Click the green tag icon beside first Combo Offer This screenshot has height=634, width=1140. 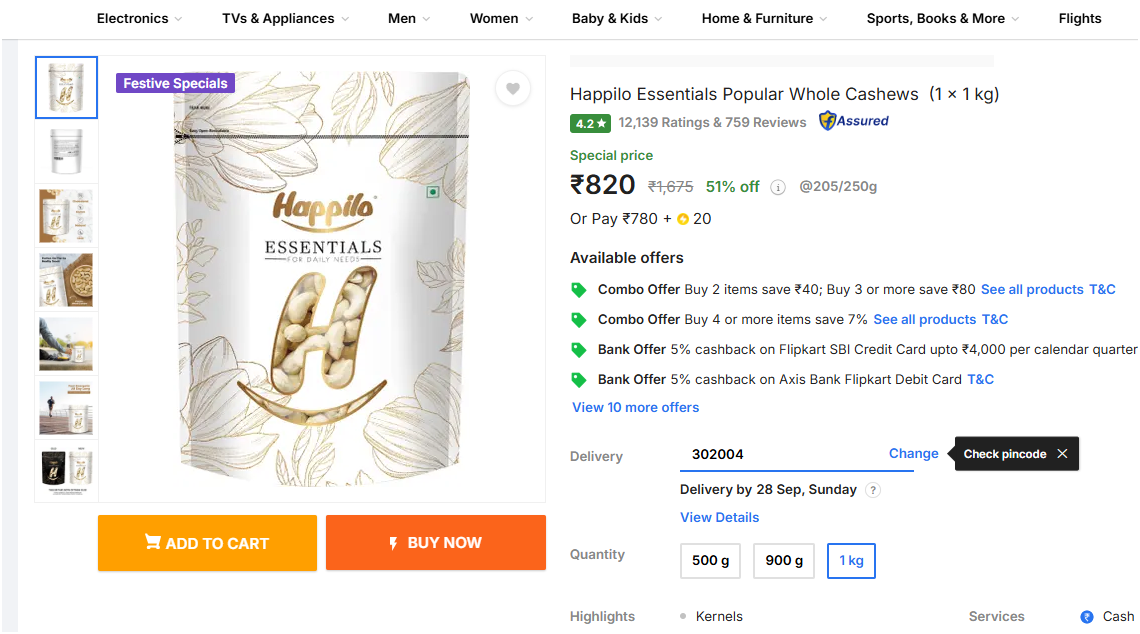(578, 290)
